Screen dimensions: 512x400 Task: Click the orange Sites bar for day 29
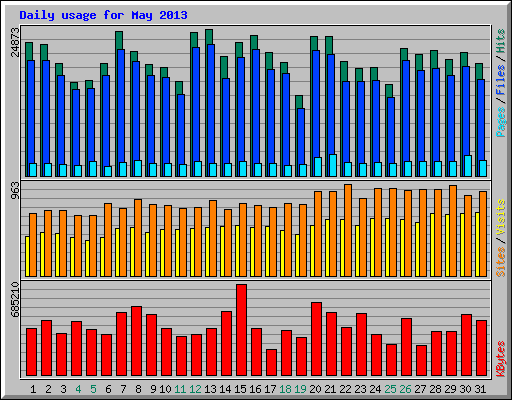pyautogui.click(x=453, y=231)
